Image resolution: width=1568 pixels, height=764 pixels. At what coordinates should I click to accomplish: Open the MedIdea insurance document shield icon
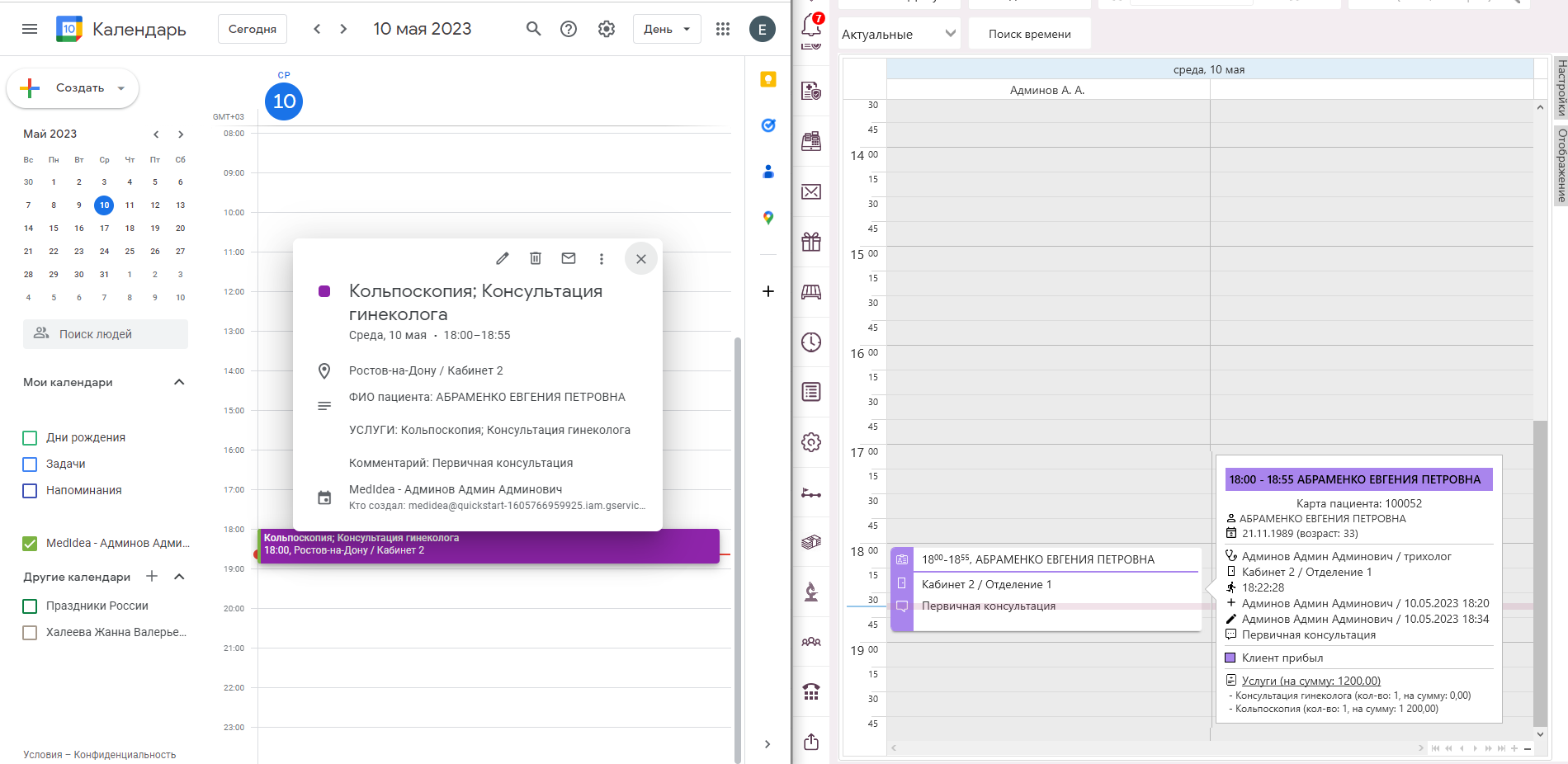click(811, 91)
